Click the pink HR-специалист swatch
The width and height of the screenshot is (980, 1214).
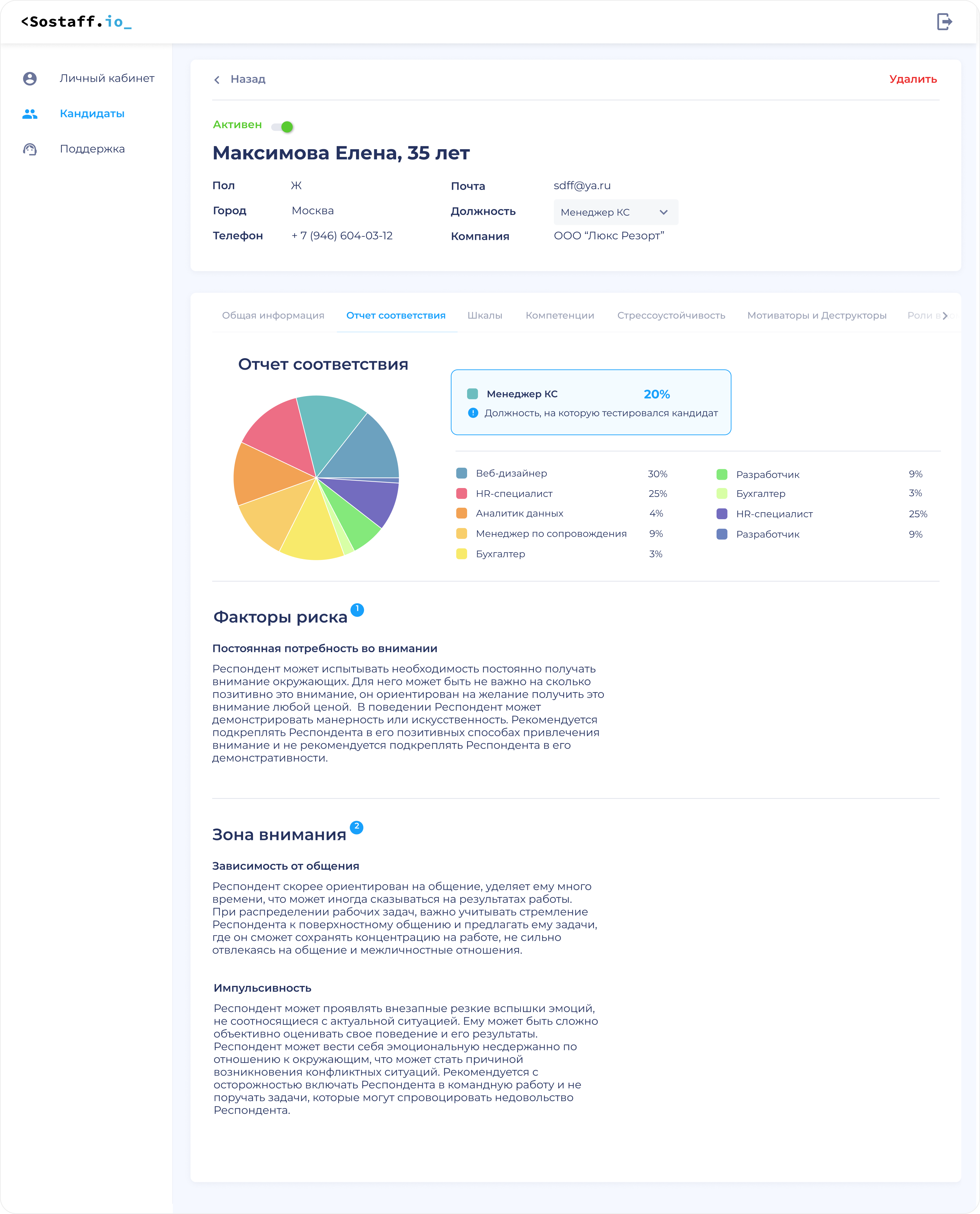tap(462, 494)
